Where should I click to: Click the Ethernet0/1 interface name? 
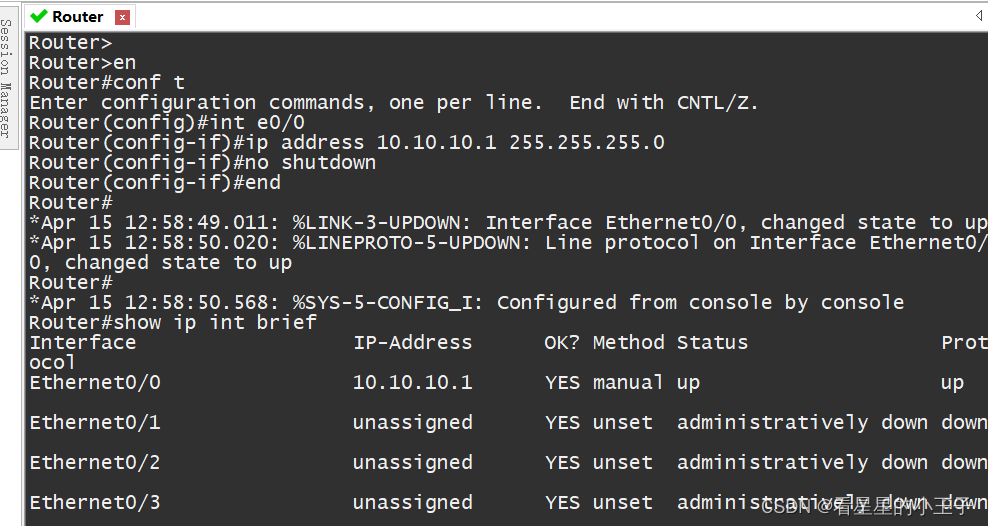(x=95, y=423)
